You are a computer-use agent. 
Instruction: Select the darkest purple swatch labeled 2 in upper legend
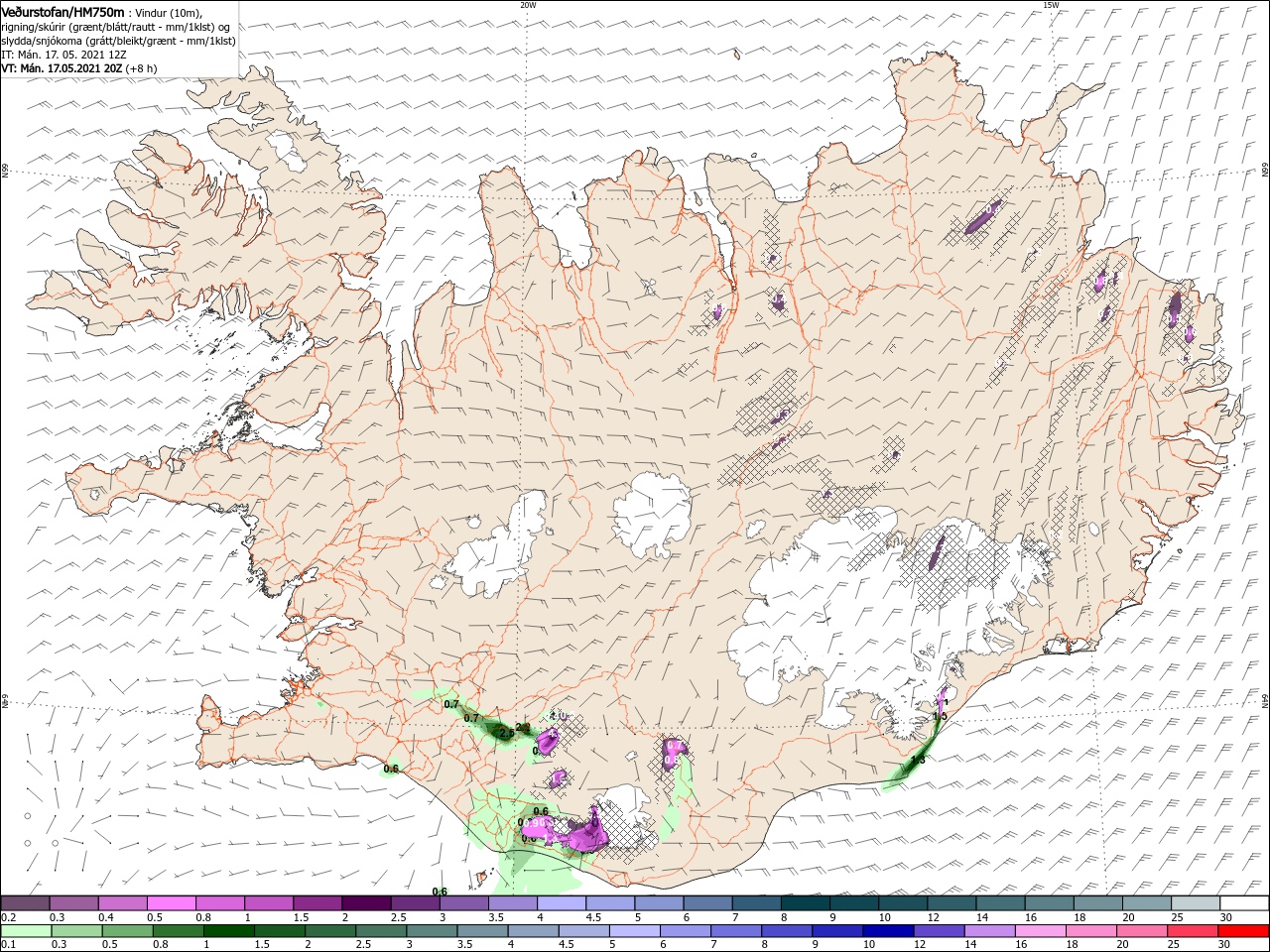pos(365,903)
